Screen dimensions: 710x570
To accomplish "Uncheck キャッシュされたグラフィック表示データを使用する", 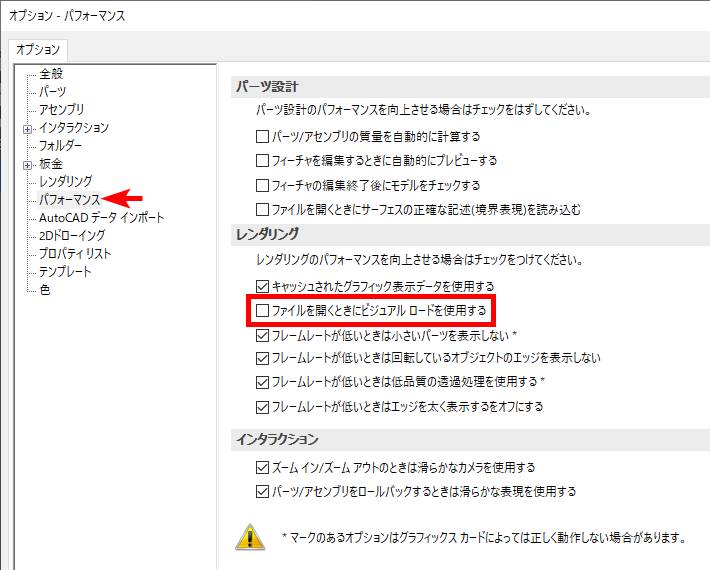I will [262, 287].
